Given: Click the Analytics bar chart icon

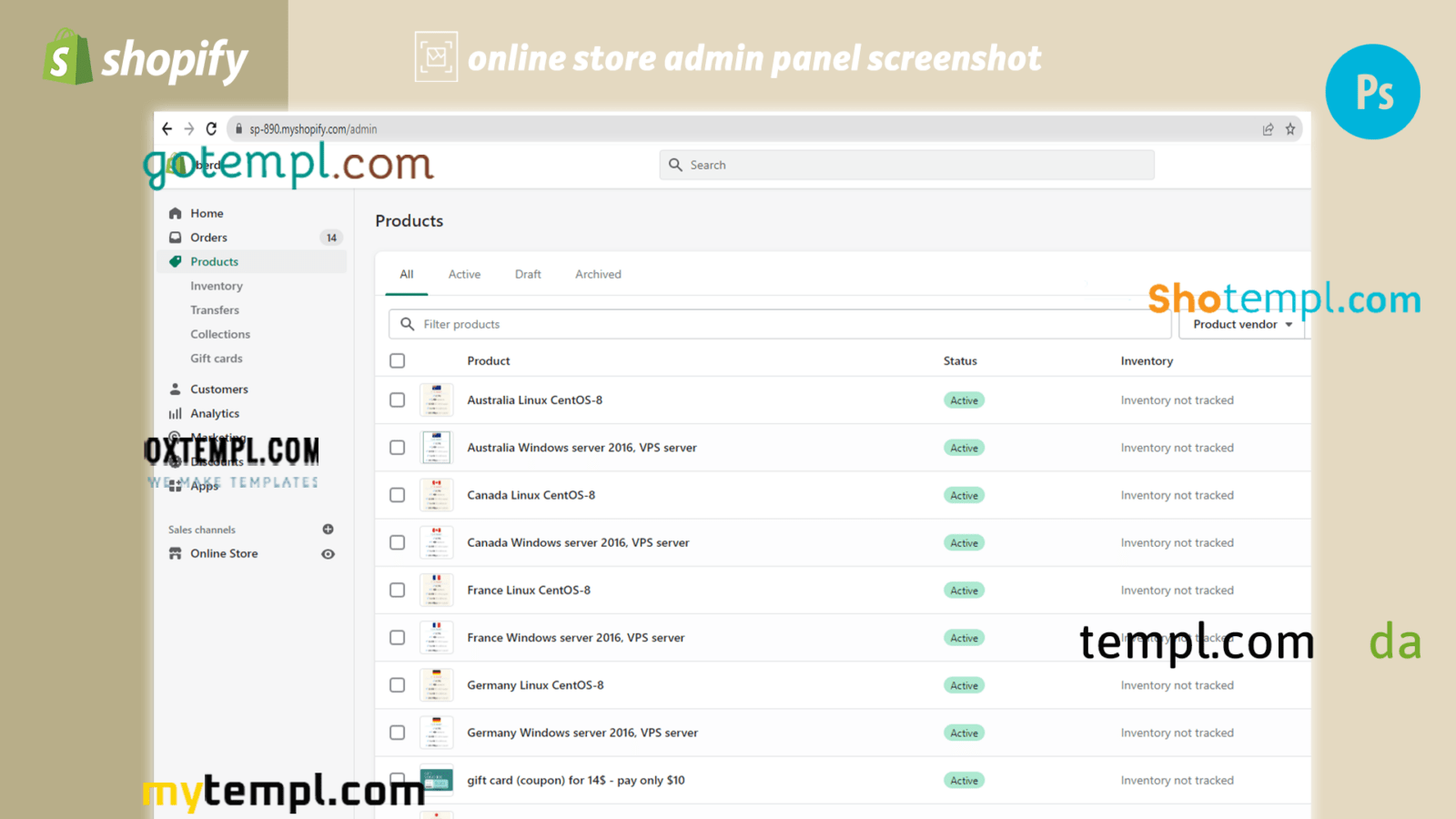Looking at the screenshot, I should click(176, 413).
